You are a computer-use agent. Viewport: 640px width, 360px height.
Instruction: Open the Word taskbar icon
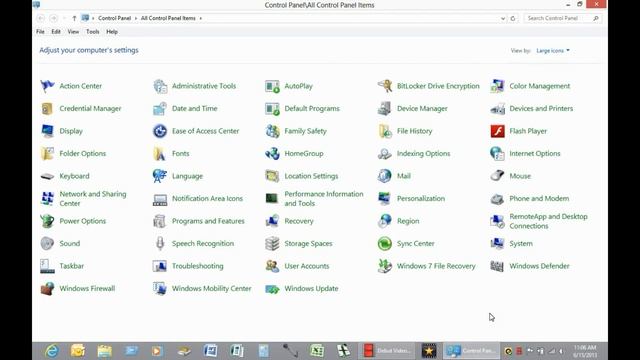pos(211,351)
